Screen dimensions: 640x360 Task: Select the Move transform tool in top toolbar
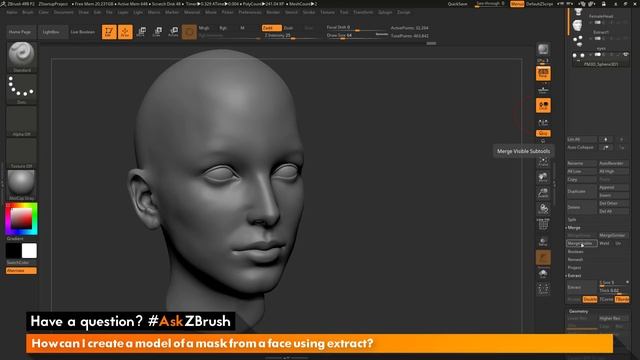coord(141,32)
